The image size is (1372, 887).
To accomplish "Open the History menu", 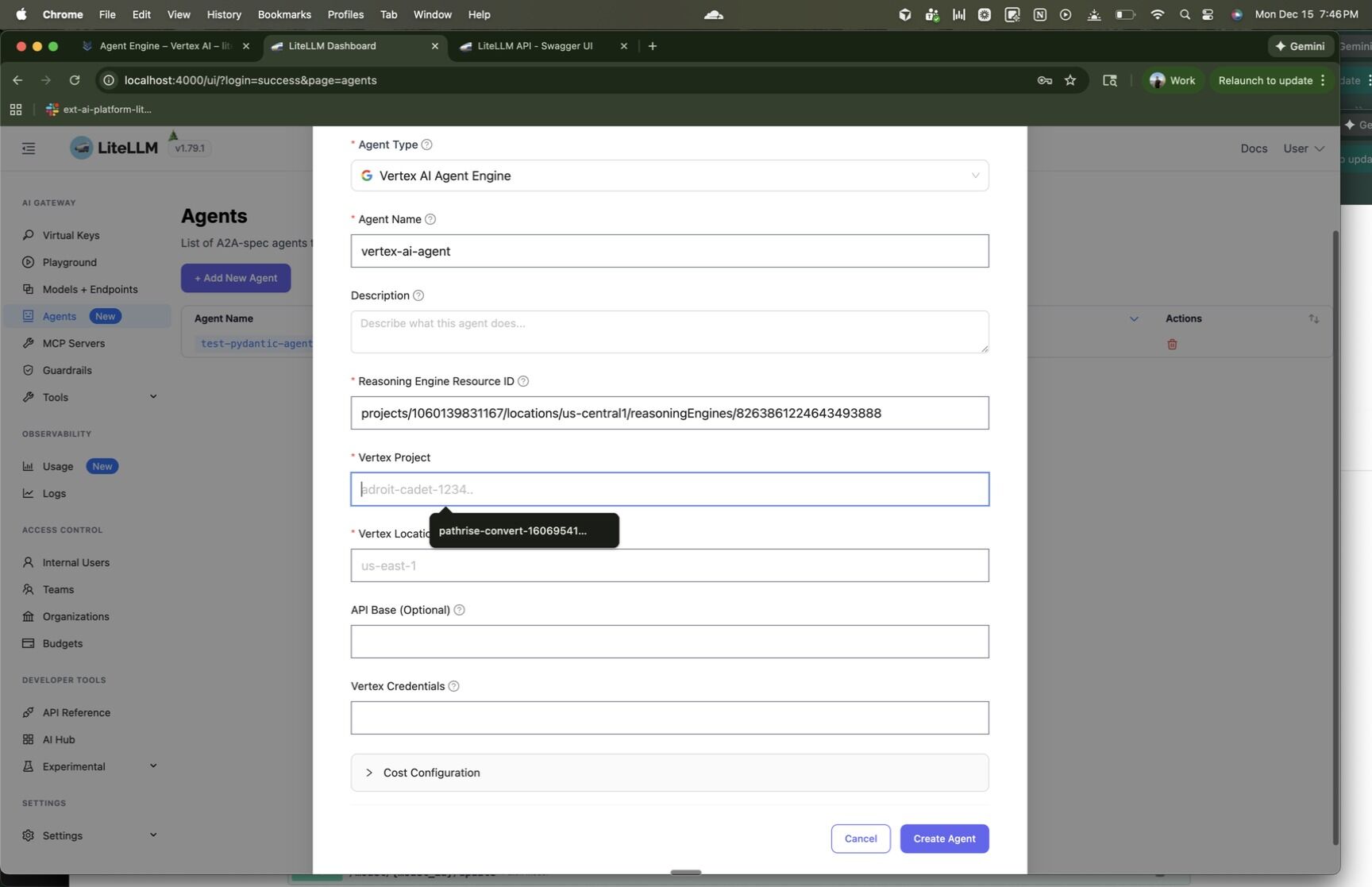I will (224, 14).
